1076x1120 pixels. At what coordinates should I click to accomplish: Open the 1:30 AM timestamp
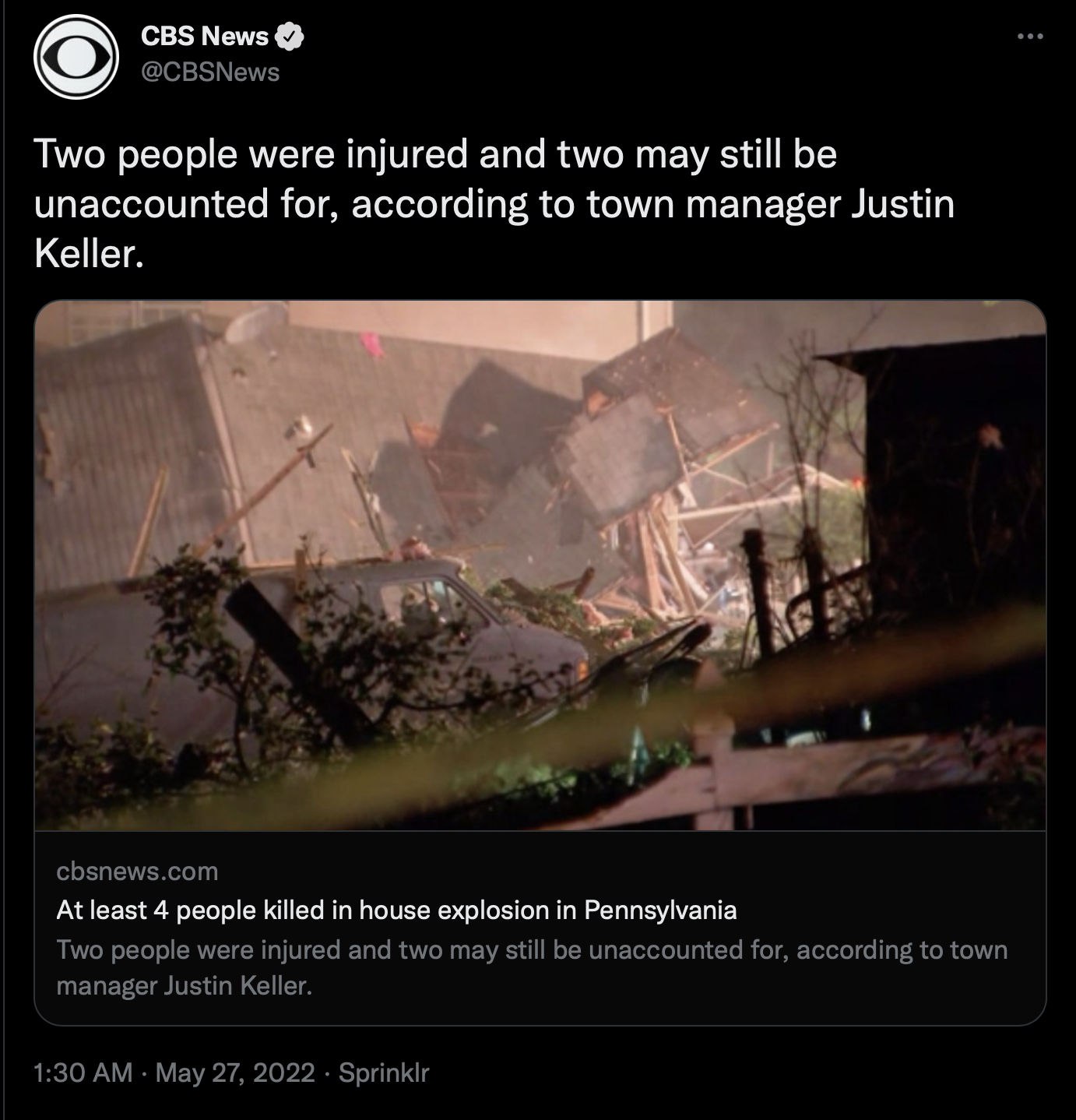83,1072
